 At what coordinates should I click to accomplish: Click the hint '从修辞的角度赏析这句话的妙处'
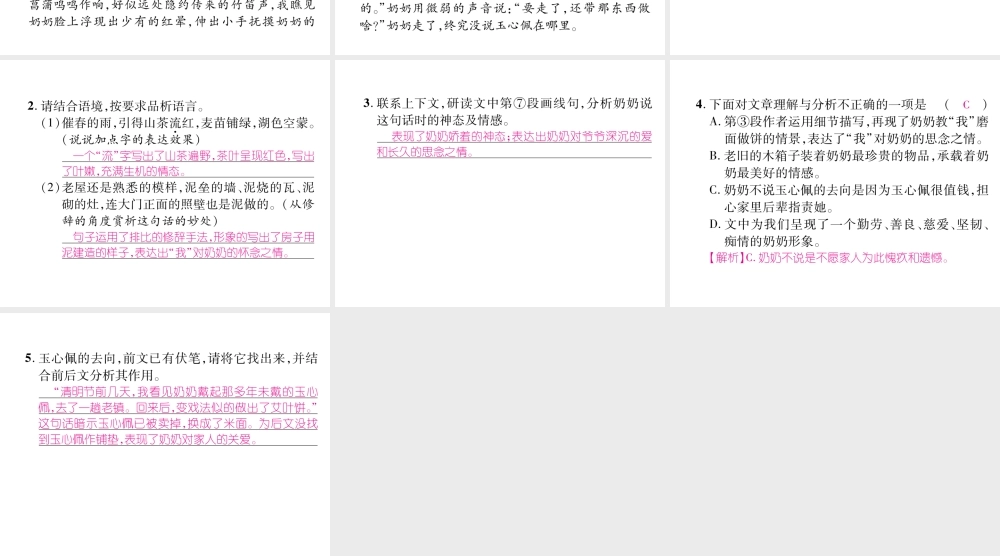188,212
